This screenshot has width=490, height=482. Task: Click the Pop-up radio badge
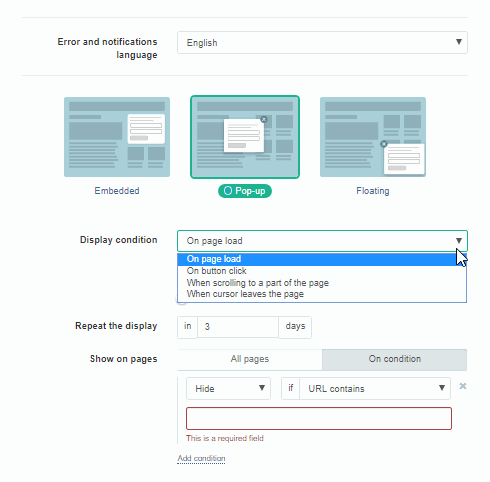click(x=245, y=191)
